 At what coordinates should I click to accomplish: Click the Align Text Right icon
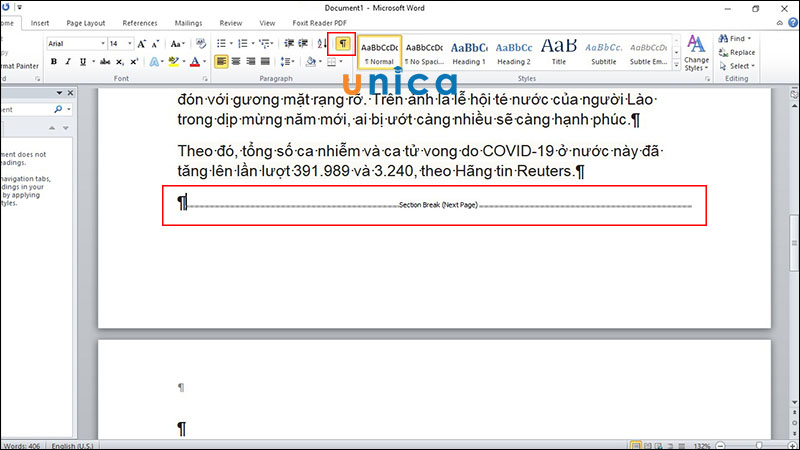click(251, 62)
